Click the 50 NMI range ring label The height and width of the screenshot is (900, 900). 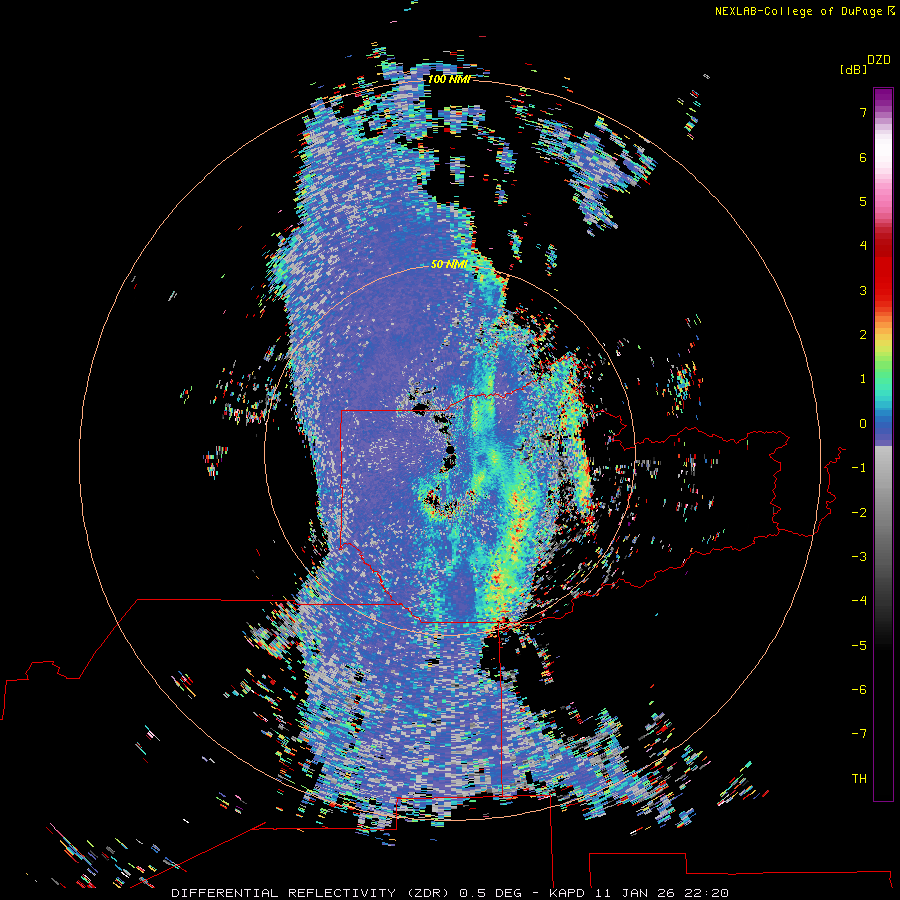pos(449,264)
